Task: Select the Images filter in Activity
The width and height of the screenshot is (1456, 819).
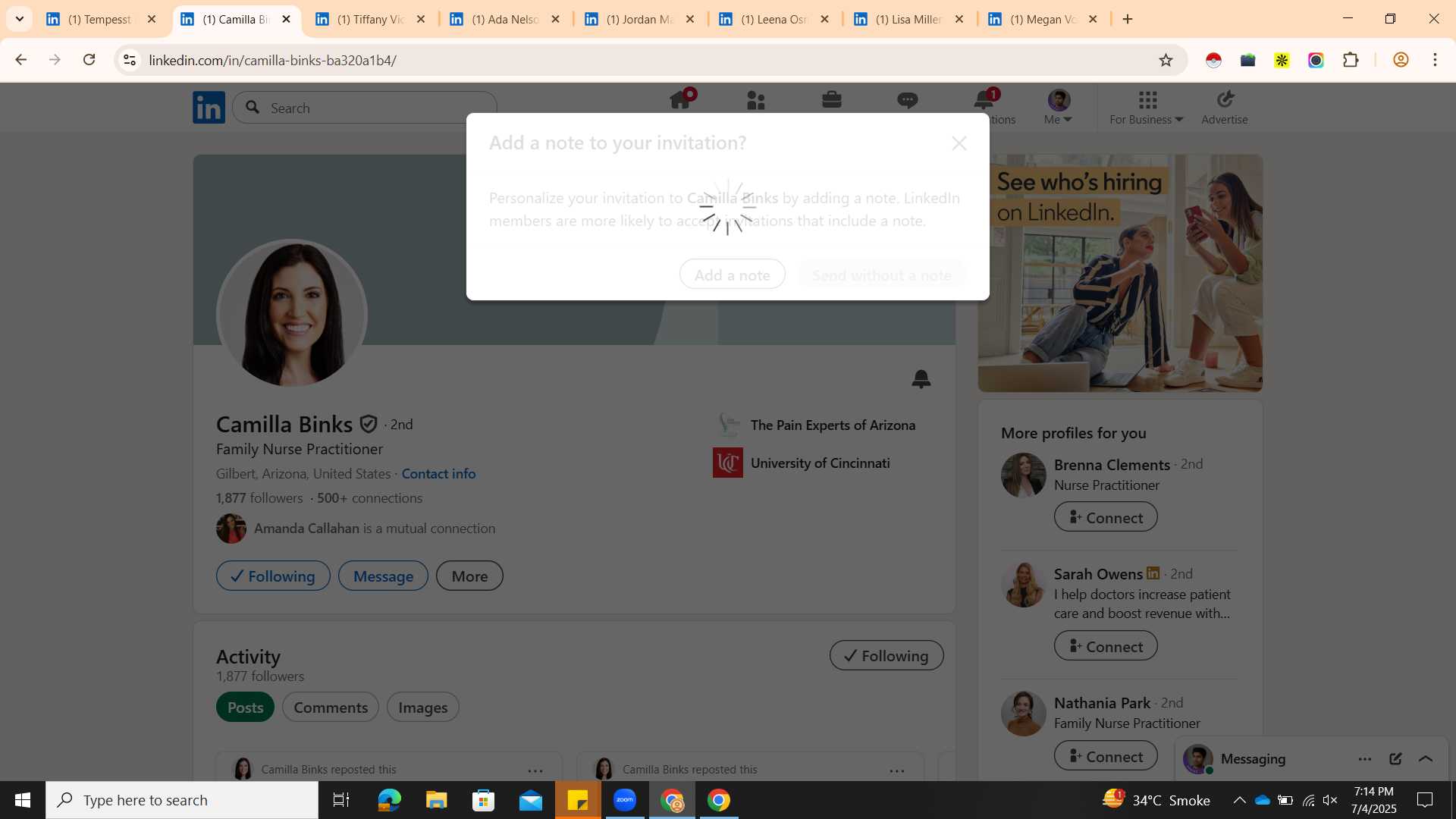Action: [x=423, y=707]
